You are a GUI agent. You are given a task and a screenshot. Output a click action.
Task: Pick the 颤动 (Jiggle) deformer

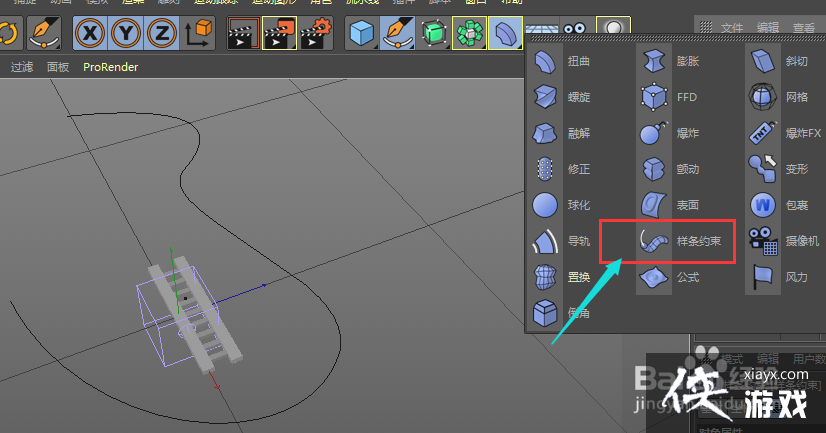click(x=670, y=169)
